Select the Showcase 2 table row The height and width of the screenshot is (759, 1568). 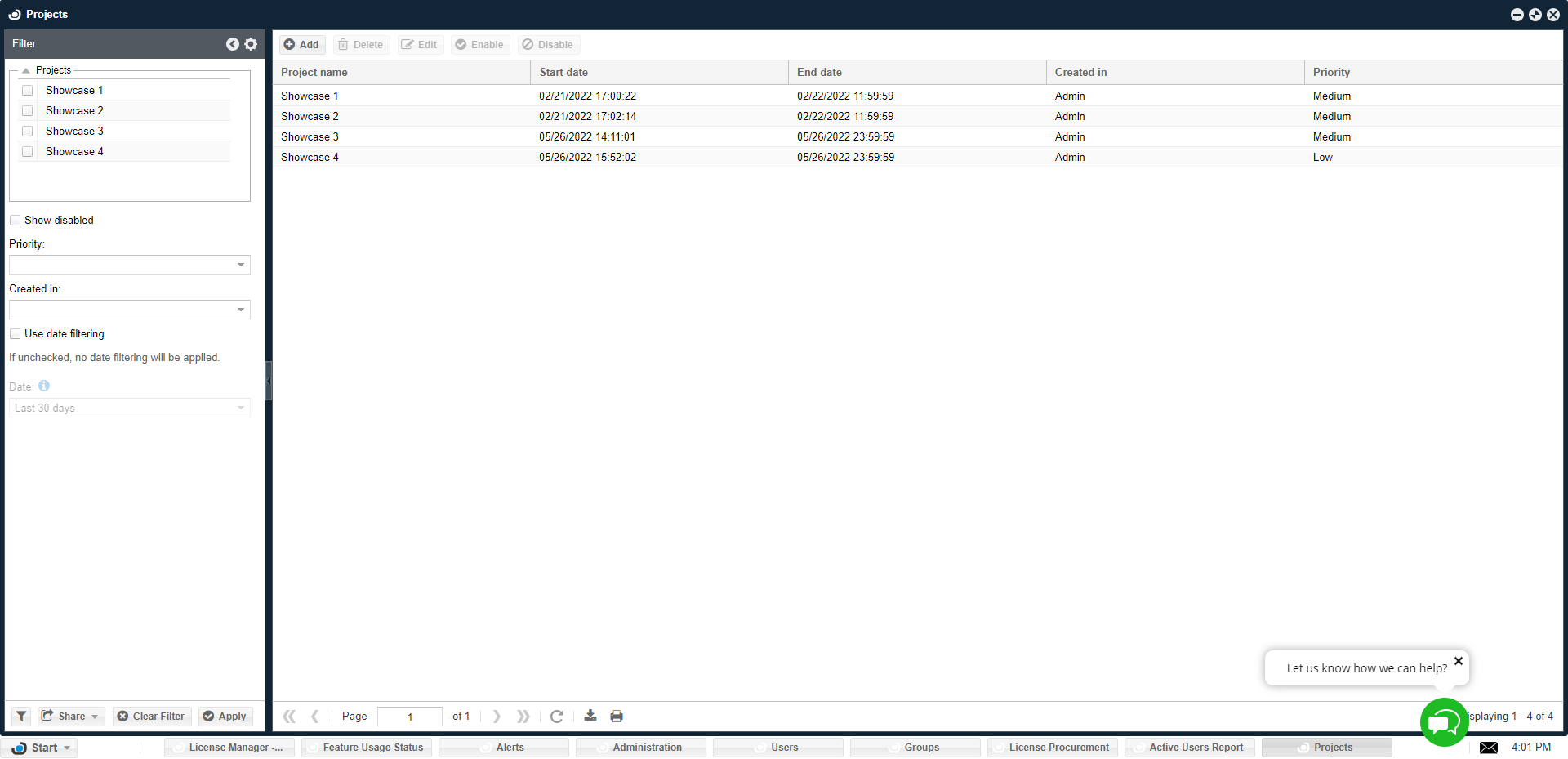917,117
